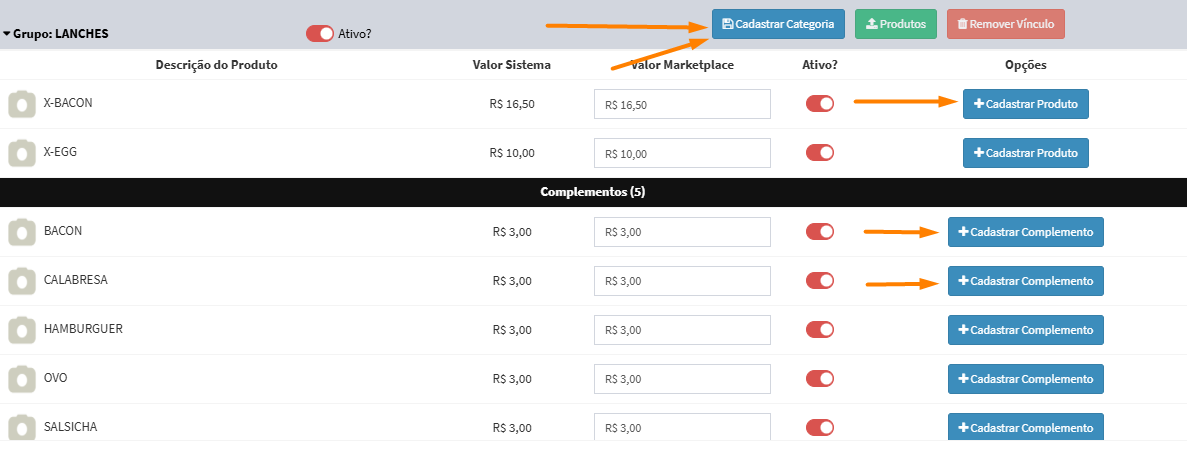
Task: Click the BACON complement photo icon
Action: [x=22, y=232]
